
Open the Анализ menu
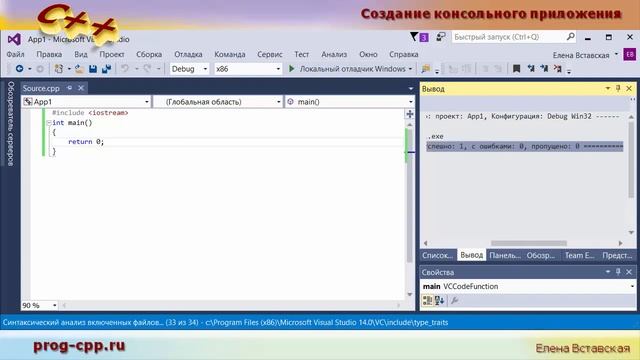click(x=334, y=54)
